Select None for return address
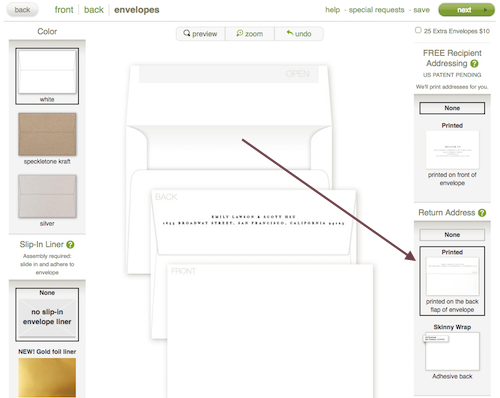This screenshot has height=398, width=500. [452, 235]
